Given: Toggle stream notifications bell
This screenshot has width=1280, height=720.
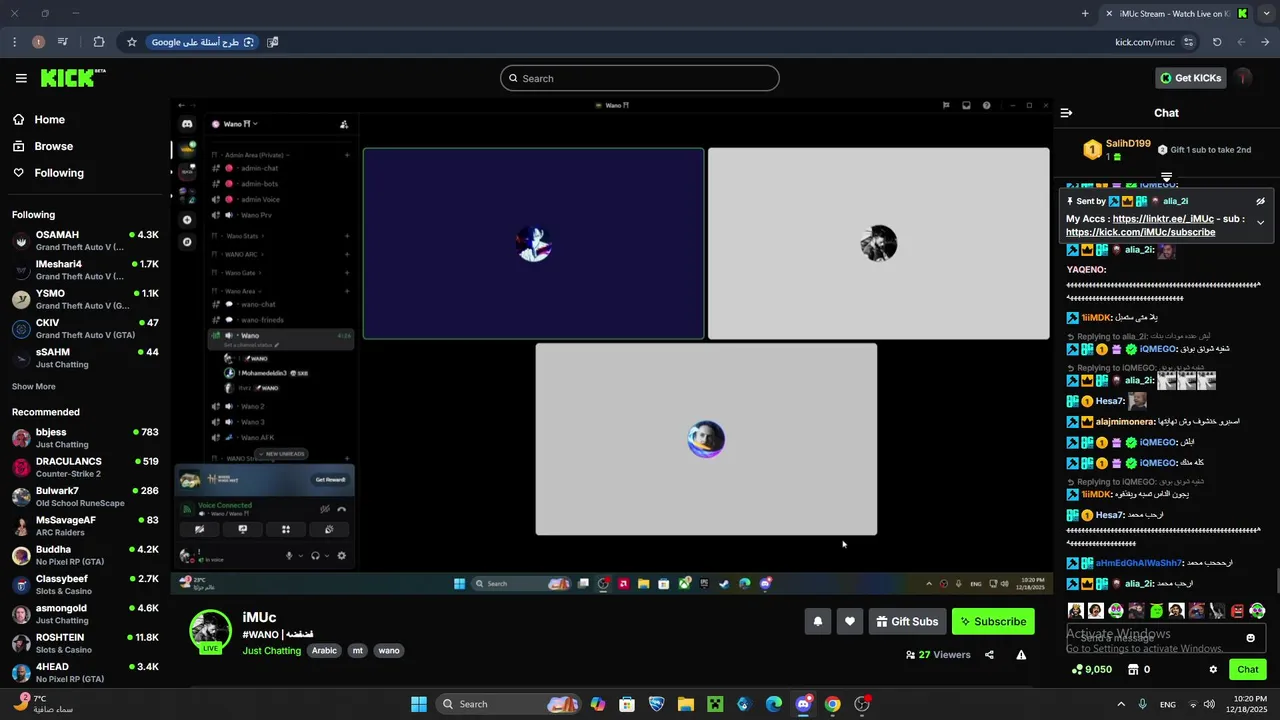Looking at the screenshot, I should [818, 621].
